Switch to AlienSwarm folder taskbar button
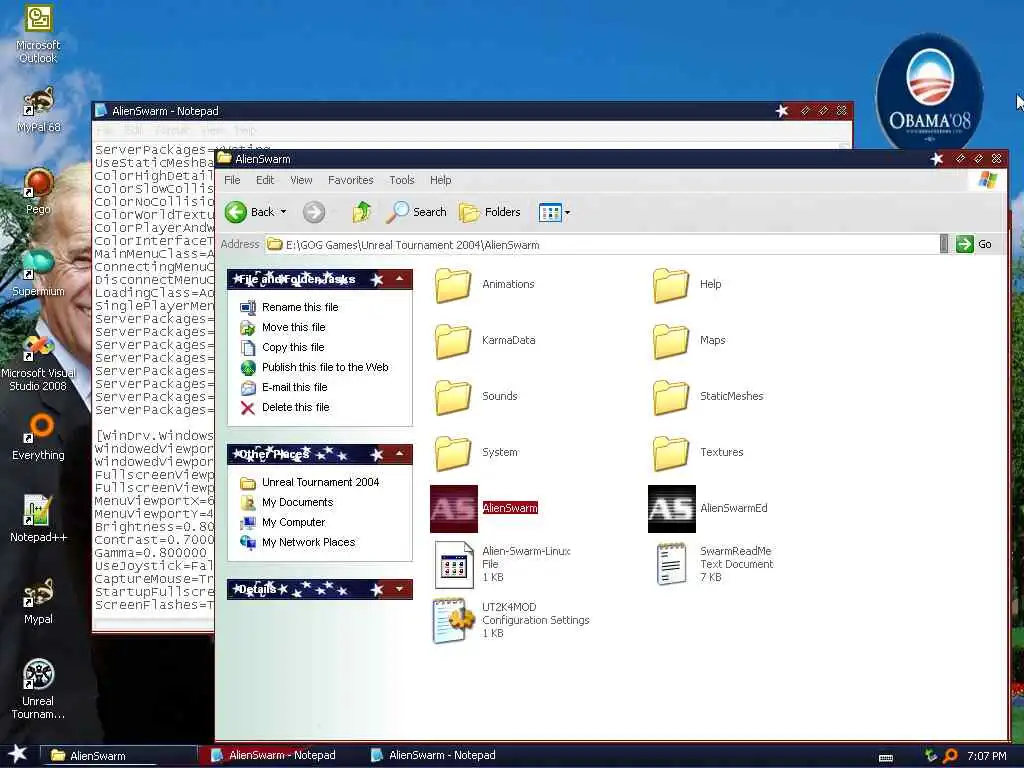Viewport: 1024px width, 768px height. [119, 756]
